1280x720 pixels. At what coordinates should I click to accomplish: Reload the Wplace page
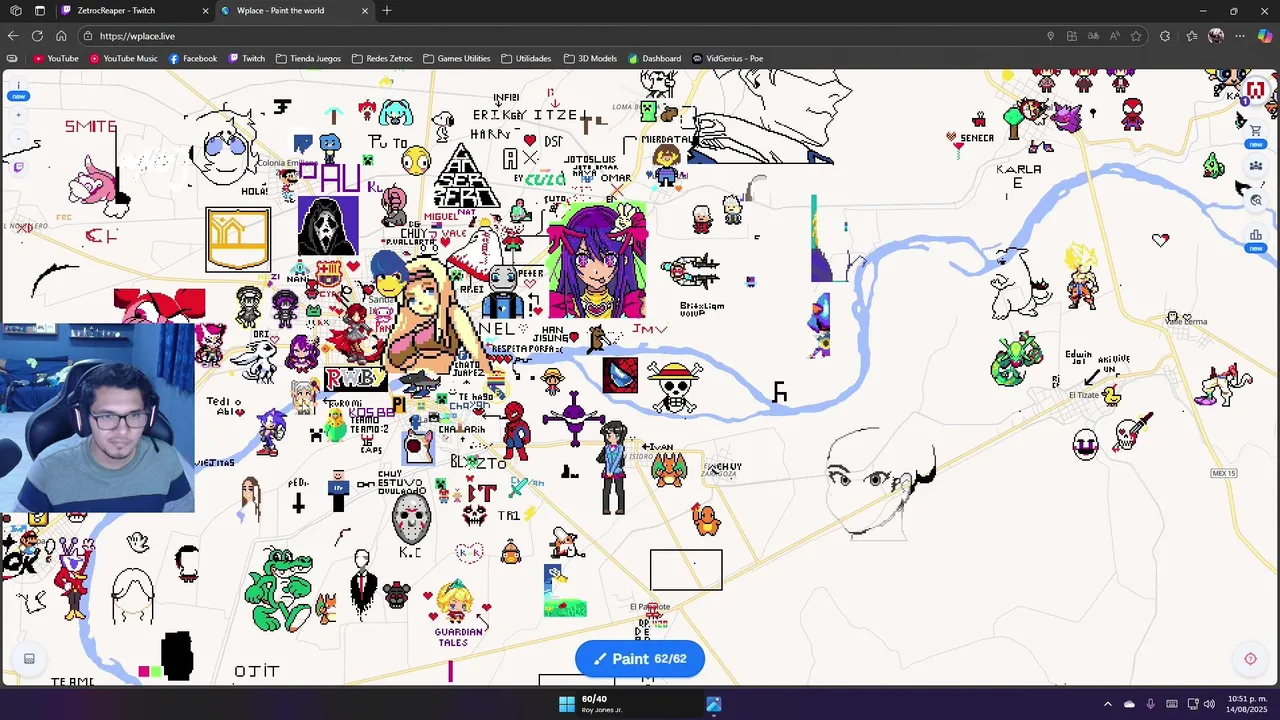coord(37,36)
